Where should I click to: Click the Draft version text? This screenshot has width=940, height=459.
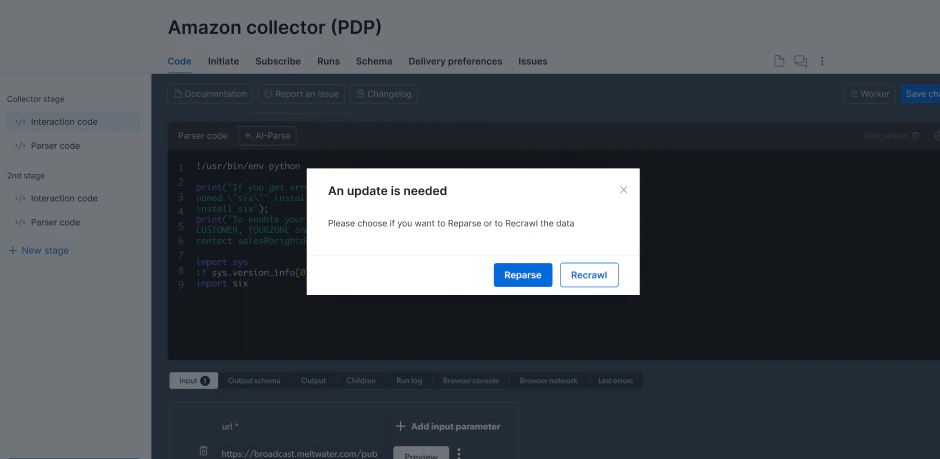(x=885, y=136)
